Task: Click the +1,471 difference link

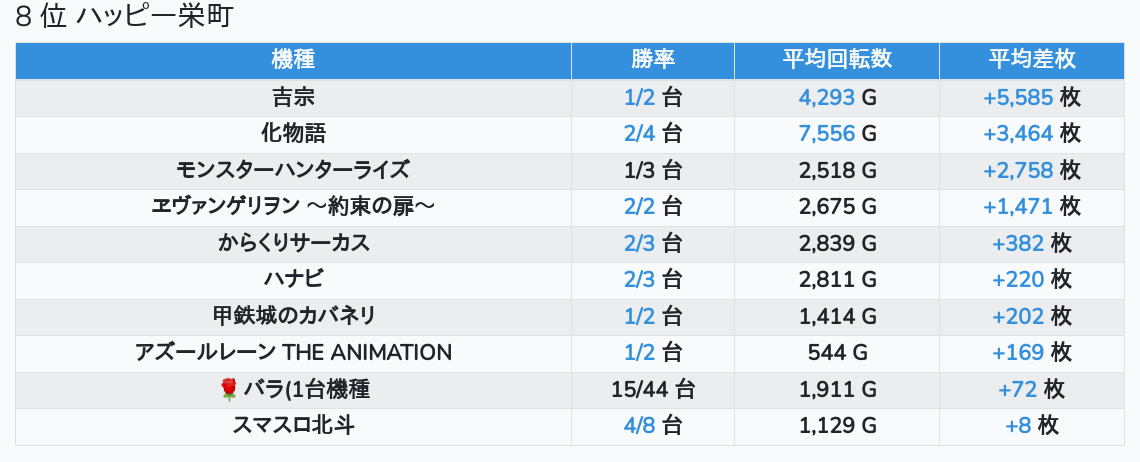Action: 1018,206
